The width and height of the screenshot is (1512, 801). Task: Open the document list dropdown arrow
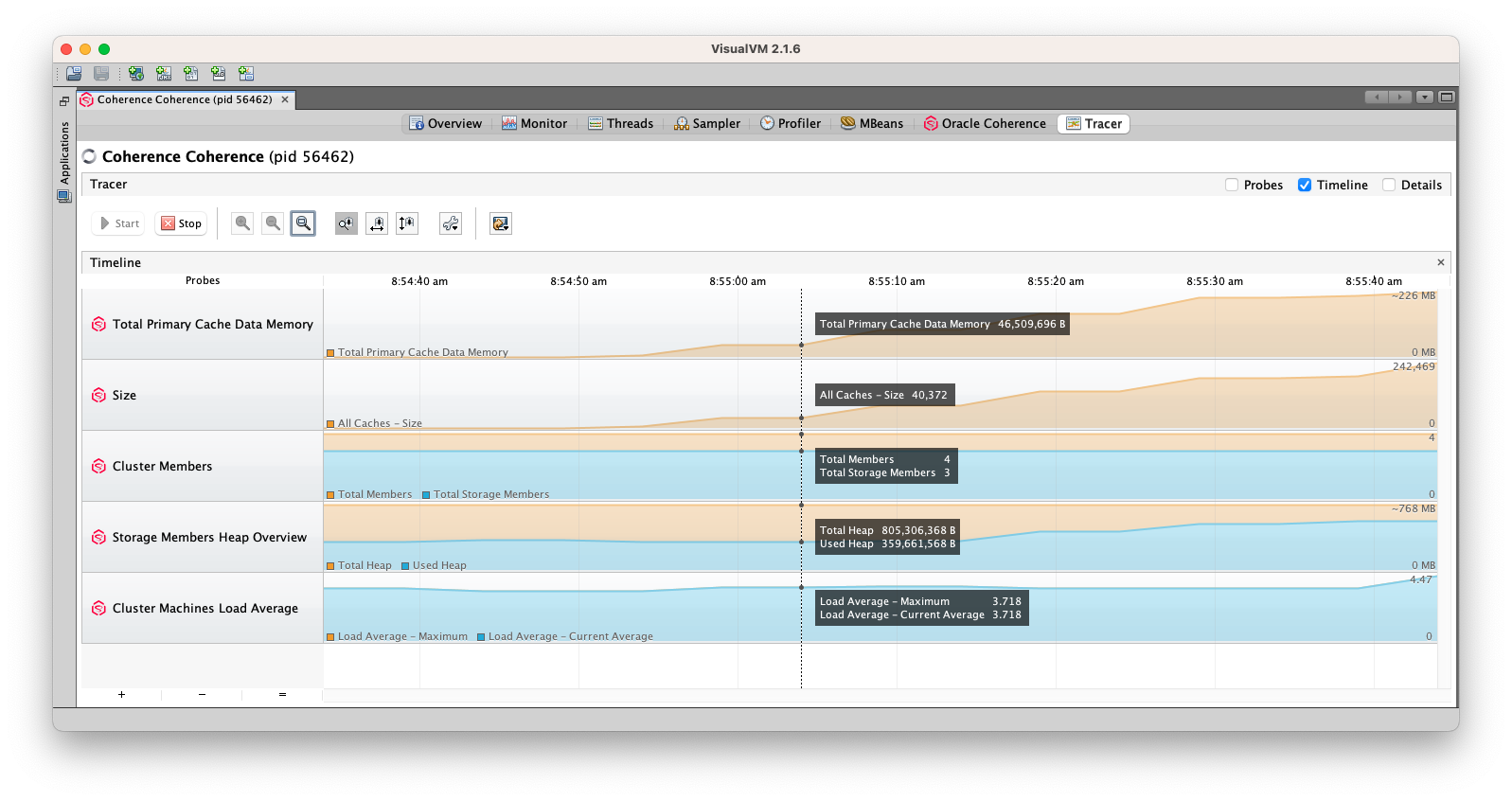(x=1424, y=97)
